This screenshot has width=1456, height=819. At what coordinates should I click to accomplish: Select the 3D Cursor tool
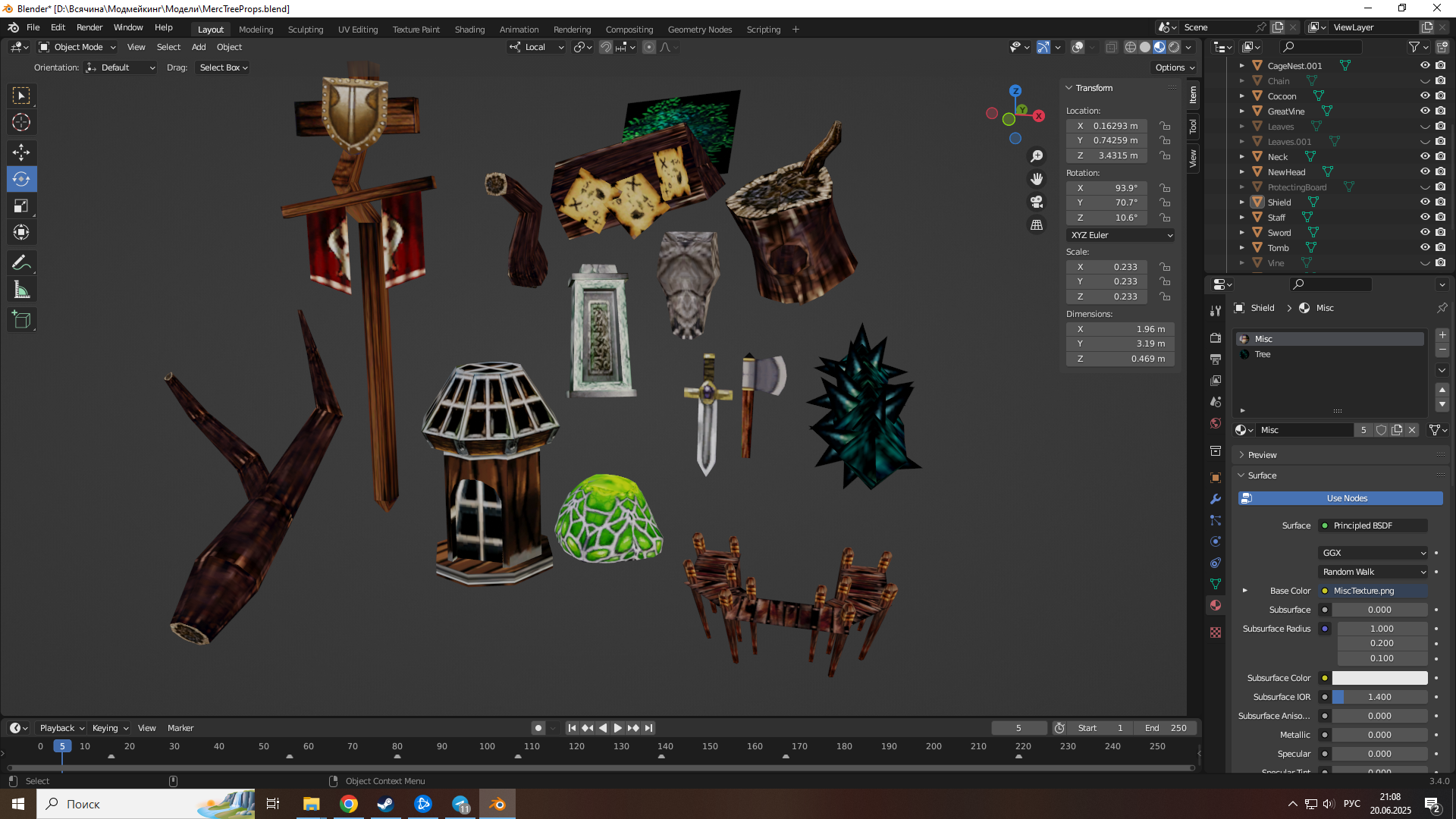pyautogui.click(x=21, y=122)
